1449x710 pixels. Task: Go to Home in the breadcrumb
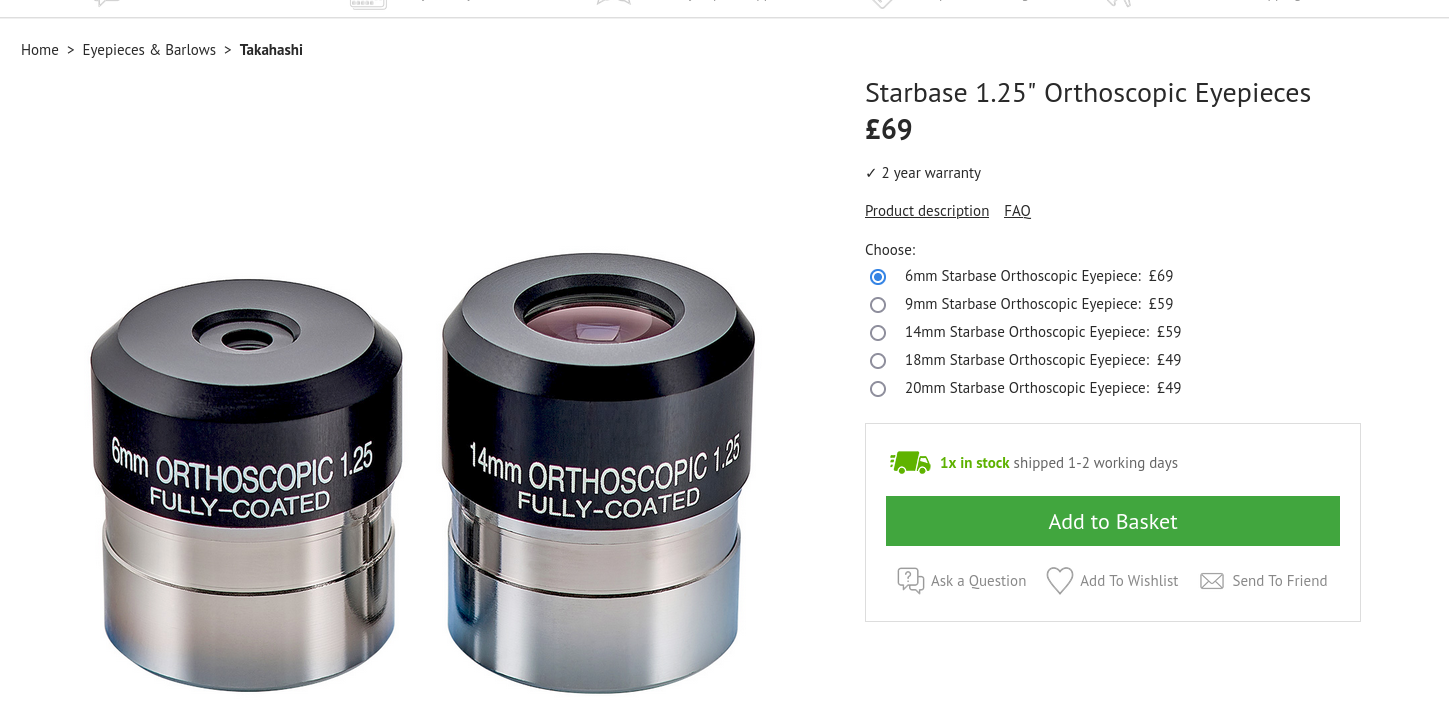click(x=40, y=50)
